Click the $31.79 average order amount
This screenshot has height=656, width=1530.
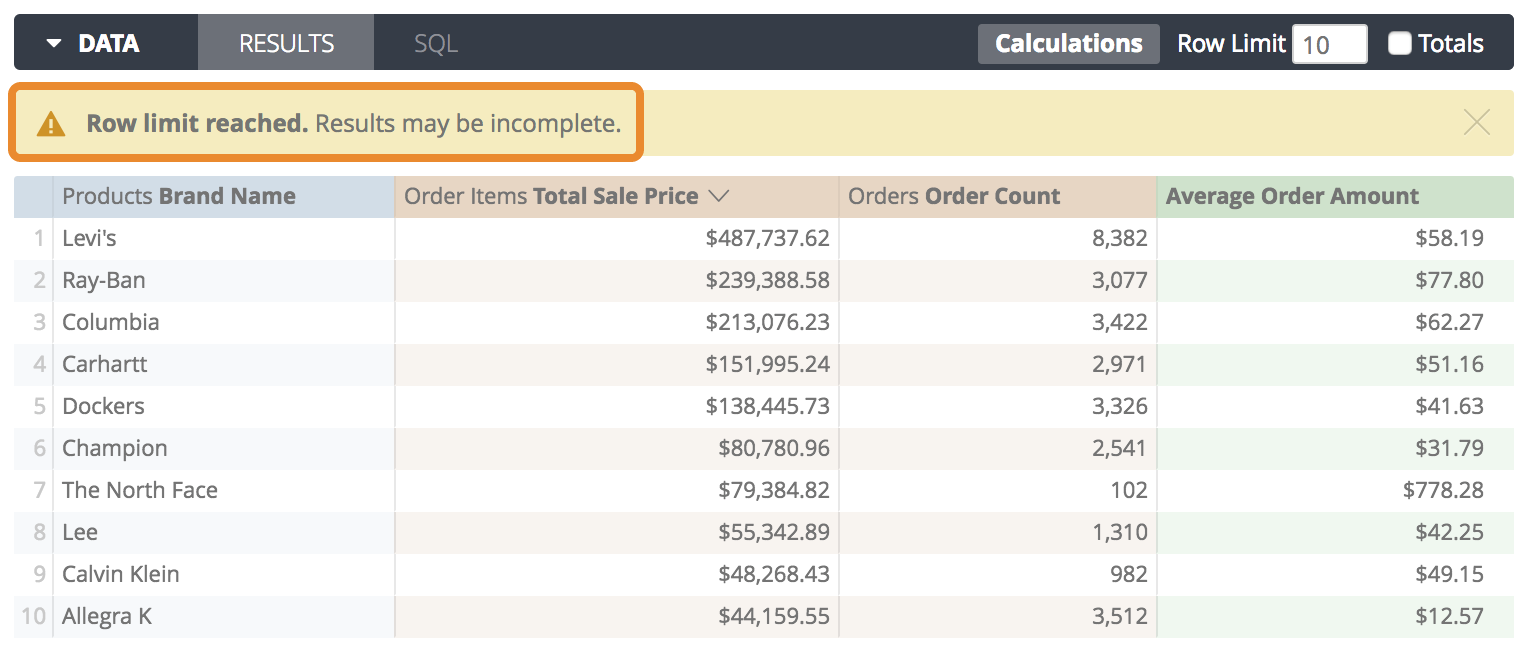click(1449, 448)
